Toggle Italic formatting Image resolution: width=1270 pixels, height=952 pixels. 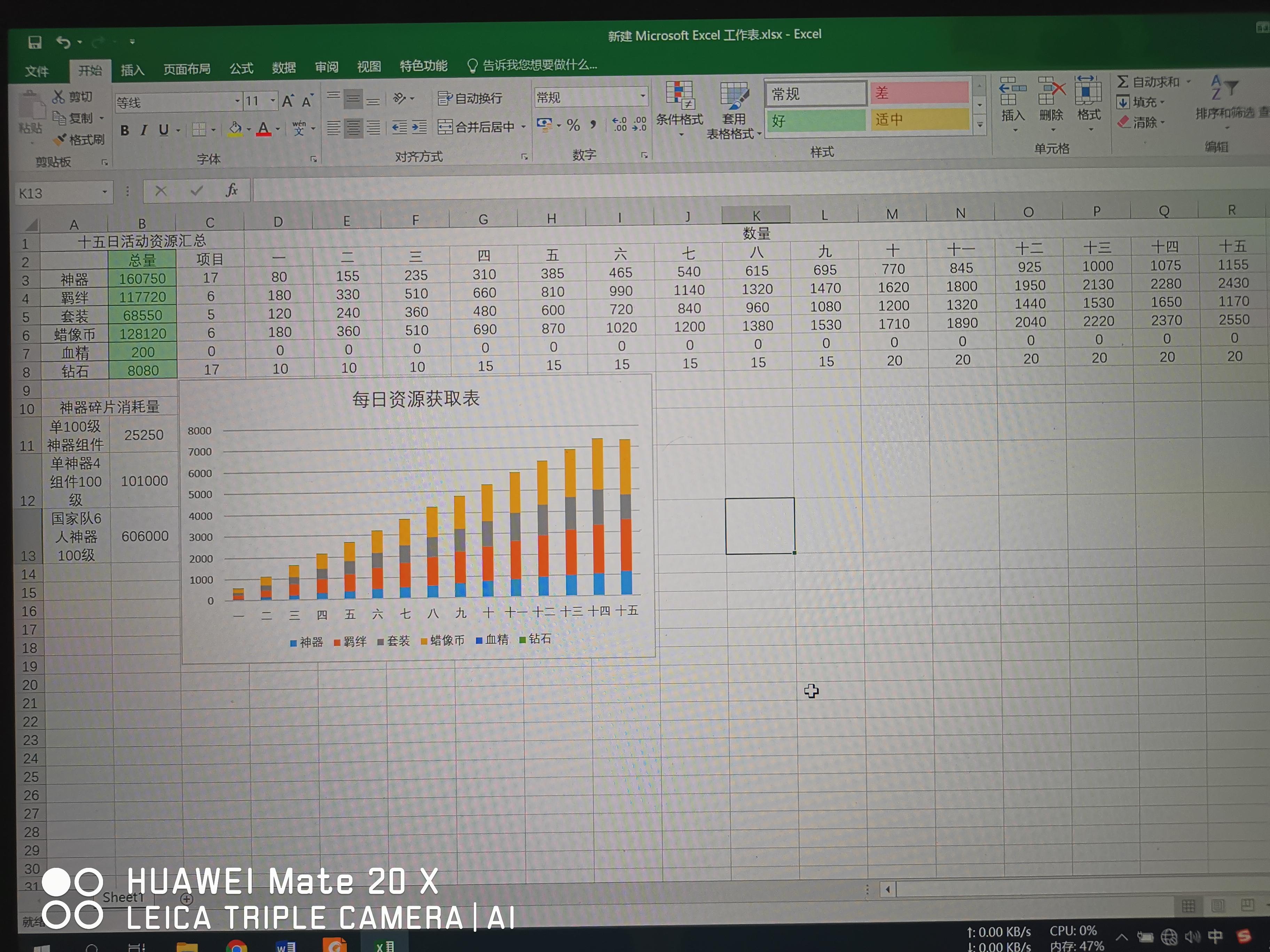143,130
